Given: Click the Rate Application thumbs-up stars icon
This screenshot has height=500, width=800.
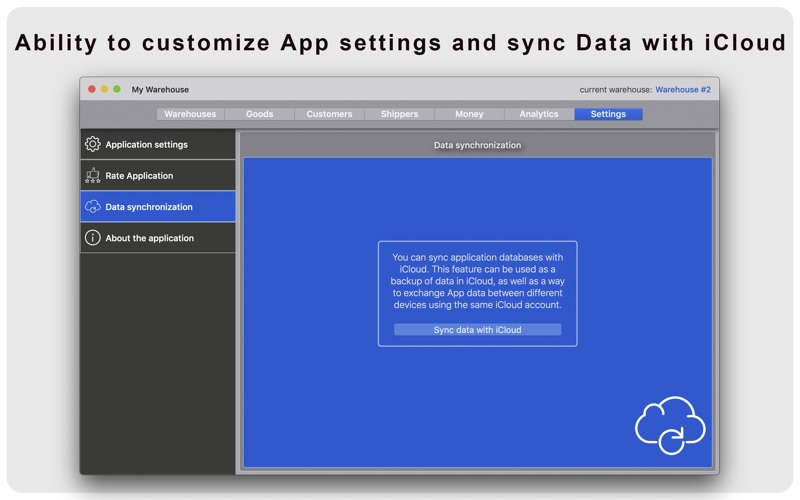Looking at the screenshot, I should pos(92,176).
